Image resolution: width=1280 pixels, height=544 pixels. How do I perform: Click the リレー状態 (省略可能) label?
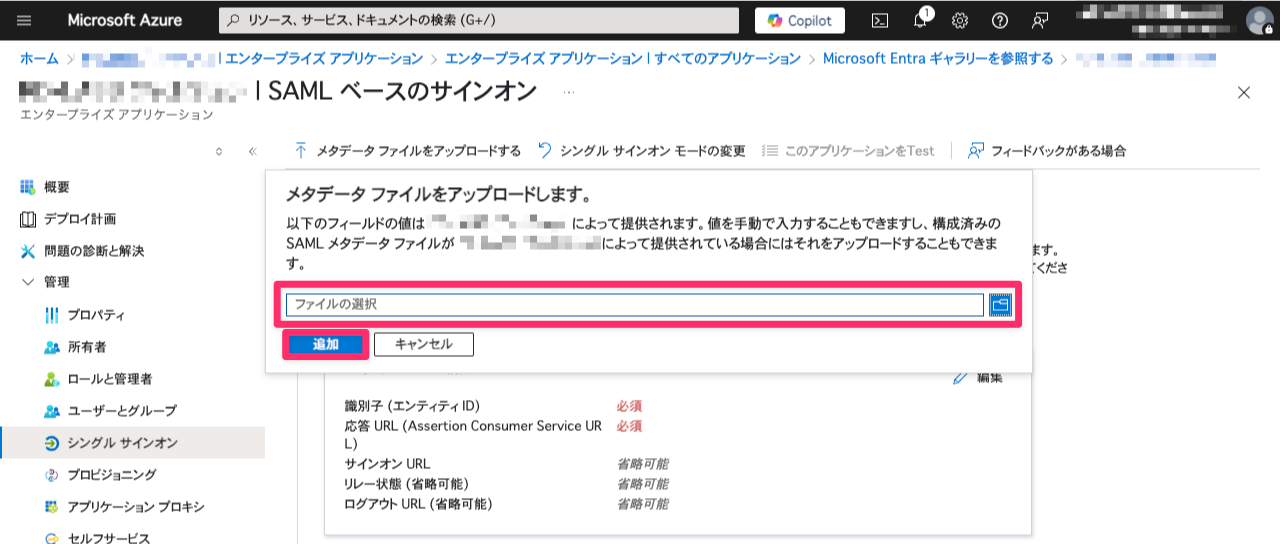(x=406, y=484)
